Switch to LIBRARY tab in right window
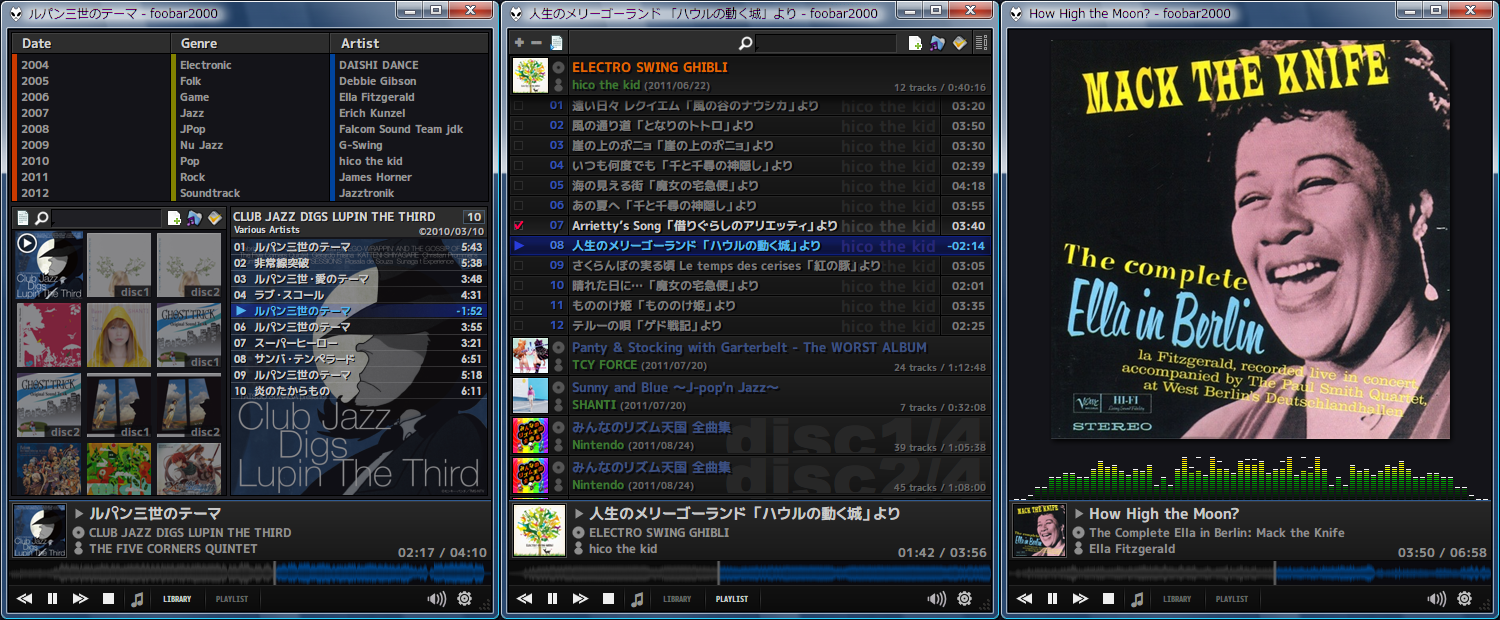Viewport: 1500px width, 620px height. pyautogui.click(x=1177, y=599)
